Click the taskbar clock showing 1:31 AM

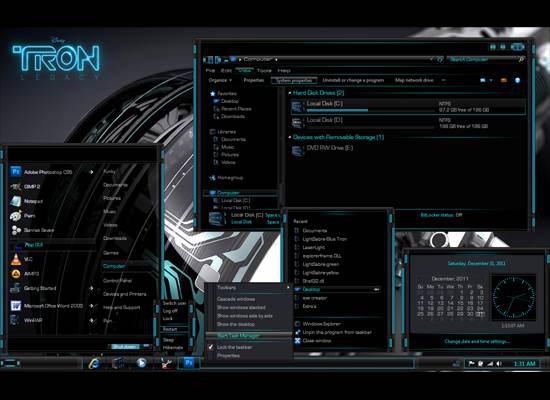pyautogui.click(x=524, y=364)
